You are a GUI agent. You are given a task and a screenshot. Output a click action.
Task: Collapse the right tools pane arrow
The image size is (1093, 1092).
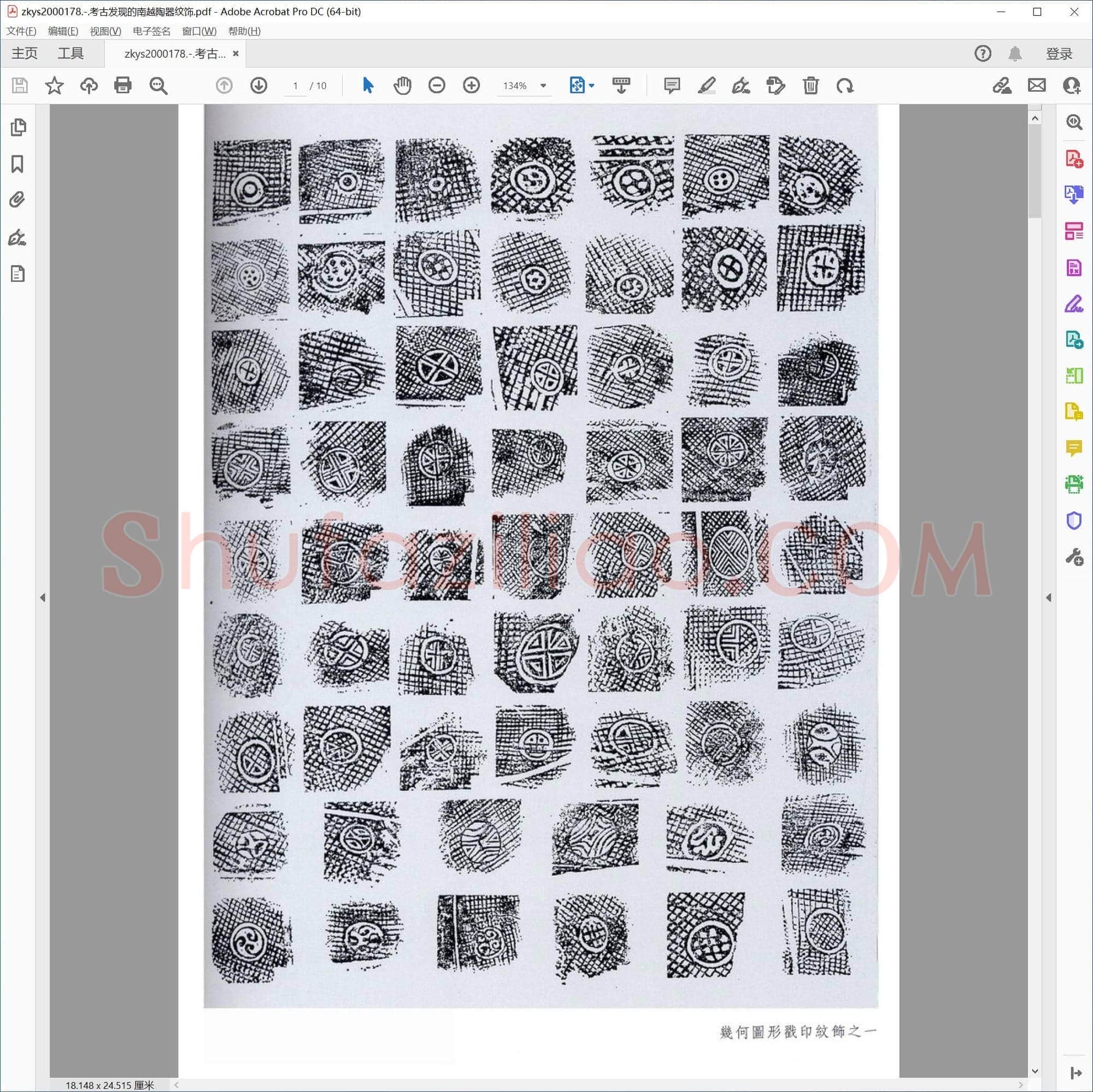tap(1048, 597)
